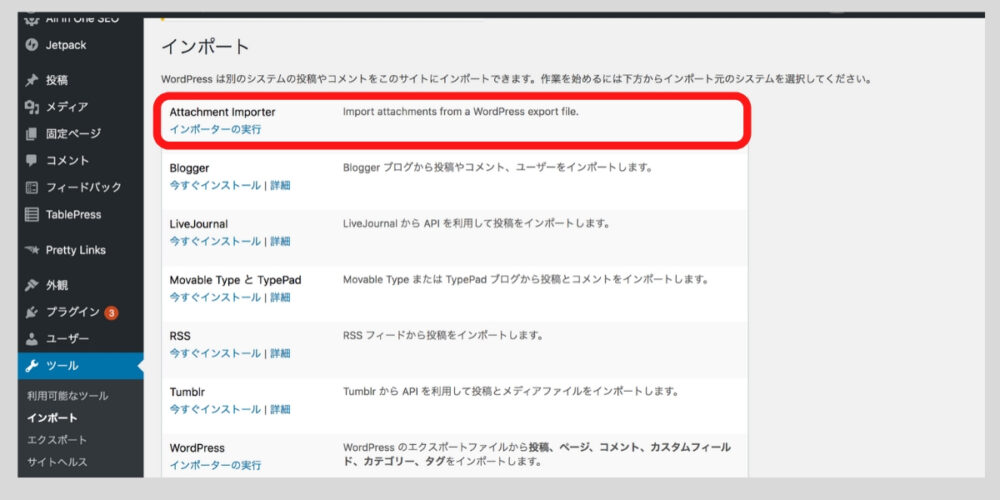Click 詳細 link under LiveJournal
This screenshot has height=500, width=1000.
point(280,242)
